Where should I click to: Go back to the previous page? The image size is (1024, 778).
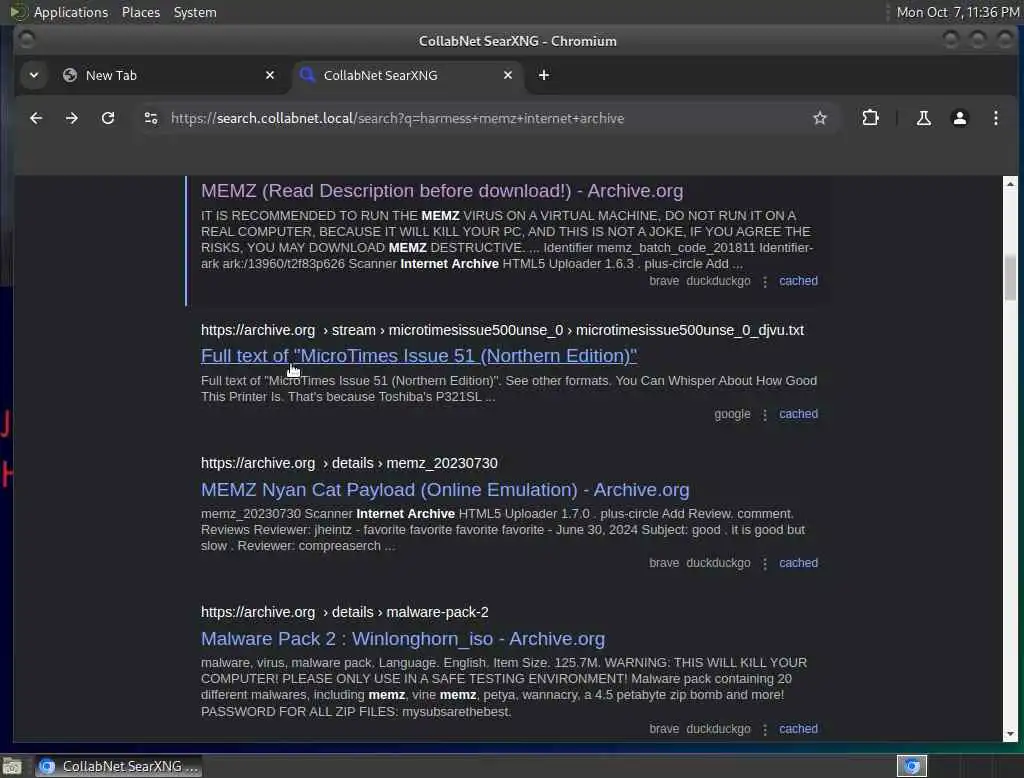click(36, 118)
